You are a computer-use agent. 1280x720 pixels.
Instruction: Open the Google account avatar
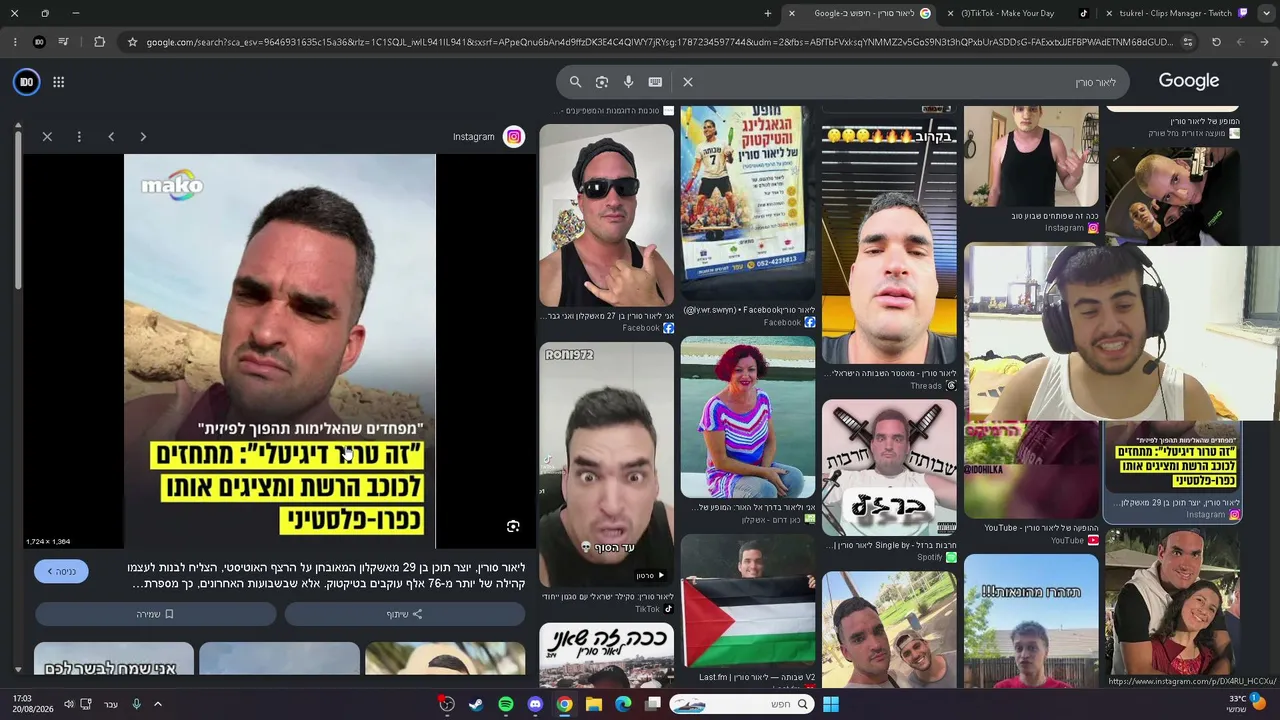pos(27,82)
